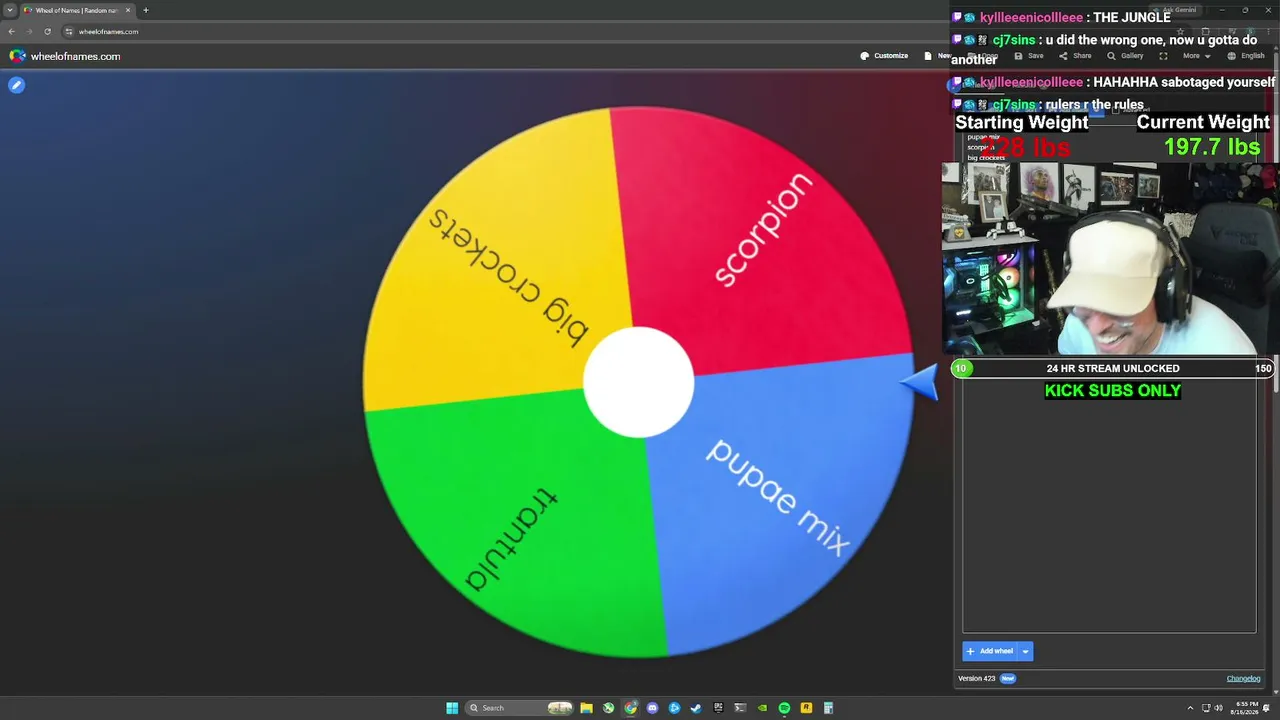The image size is (1280, 720).
Task: Reload the current page
Action: [x=47, y=31]
